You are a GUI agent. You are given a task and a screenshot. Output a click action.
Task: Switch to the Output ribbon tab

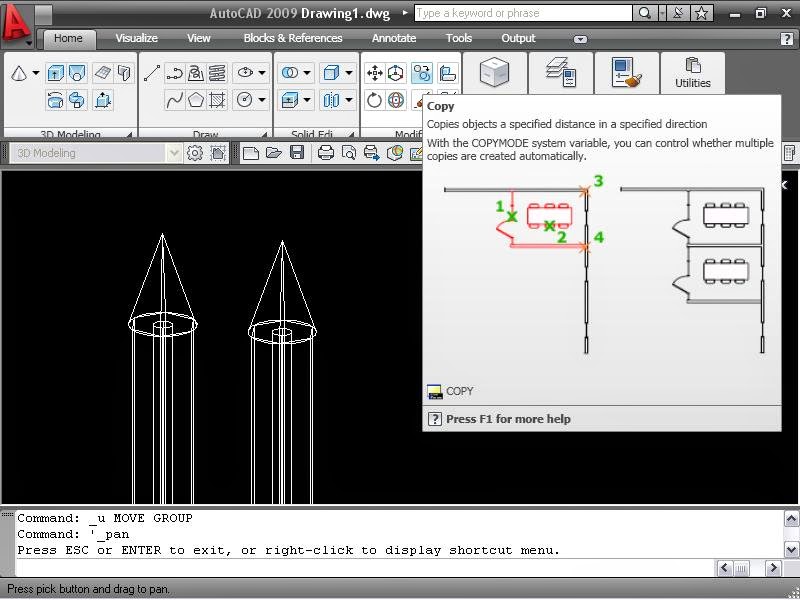[518, 38]
